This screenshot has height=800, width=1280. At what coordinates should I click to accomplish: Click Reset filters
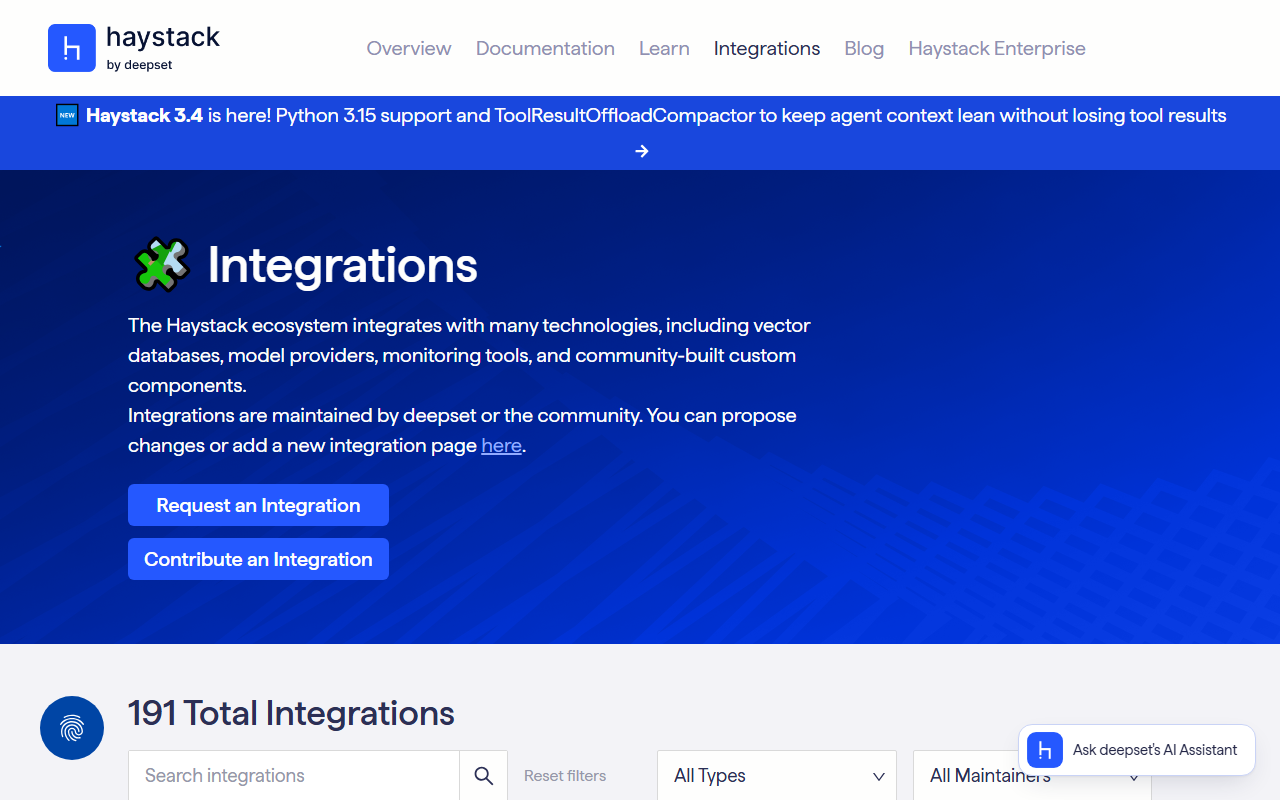(565, 776)
